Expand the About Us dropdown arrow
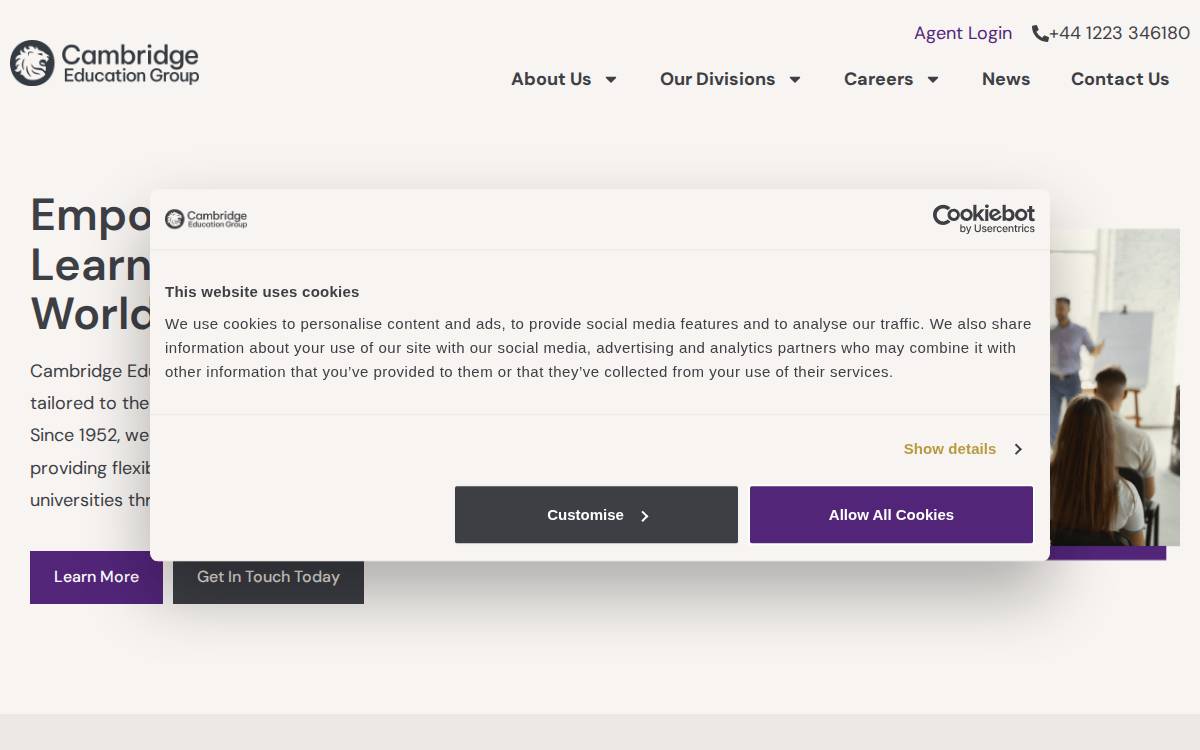Screen dimensions: 1200x750 tap(611, 79)
